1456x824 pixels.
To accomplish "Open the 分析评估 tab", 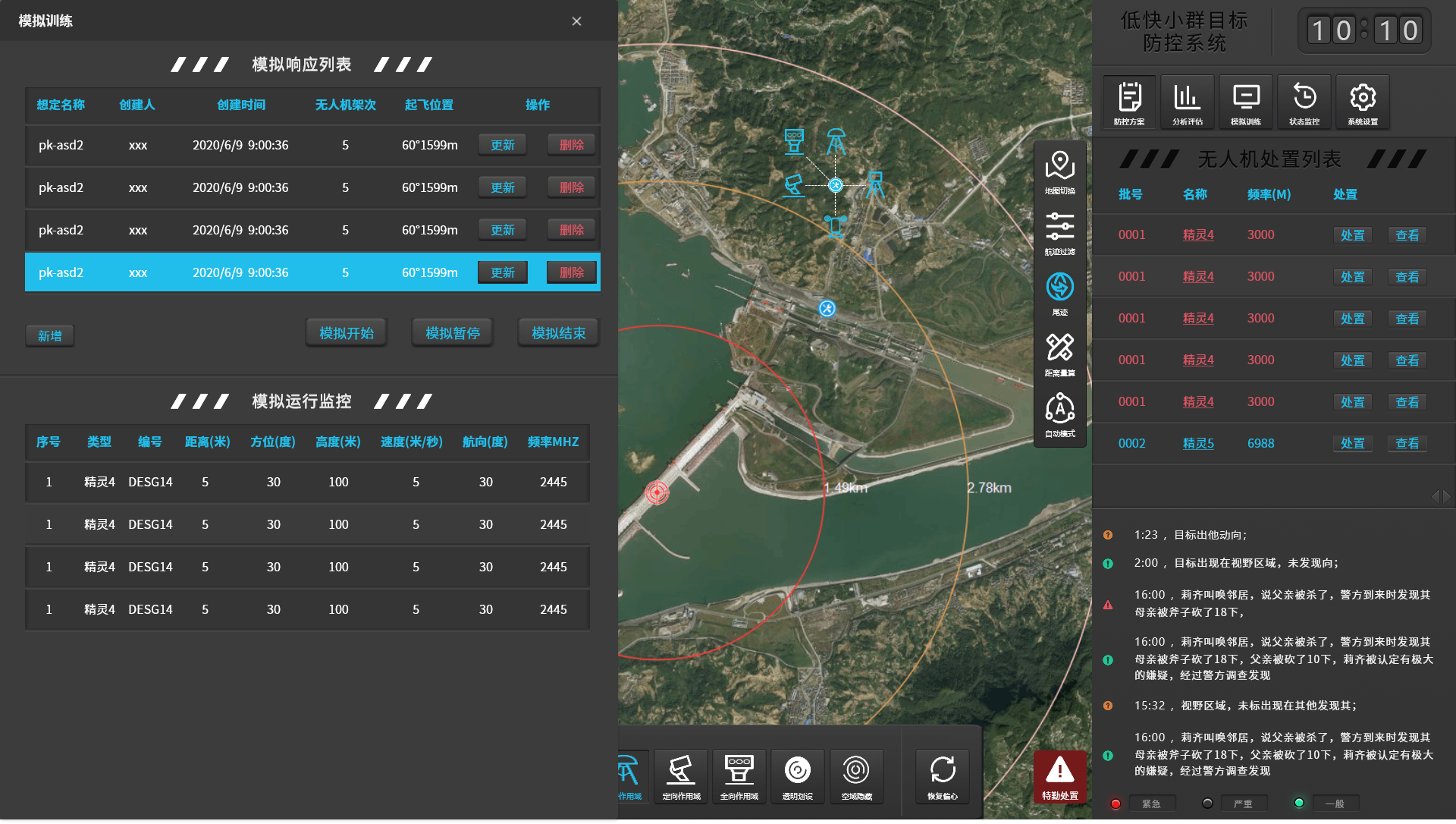I will pos(1187,102).
